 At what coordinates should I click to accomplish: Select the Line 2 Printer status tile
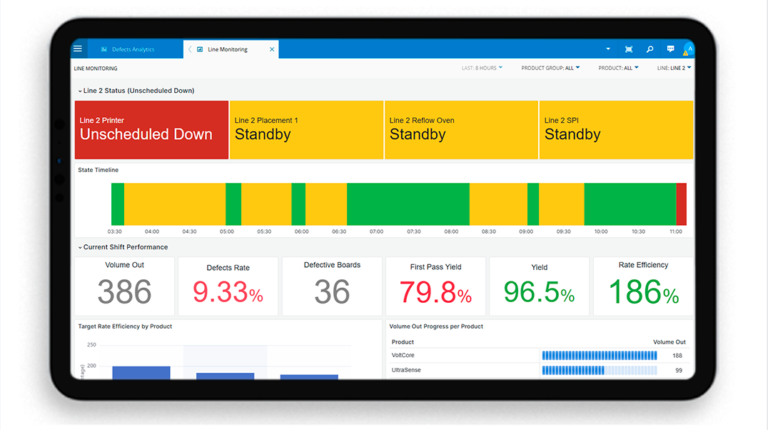tap(151, 129)
